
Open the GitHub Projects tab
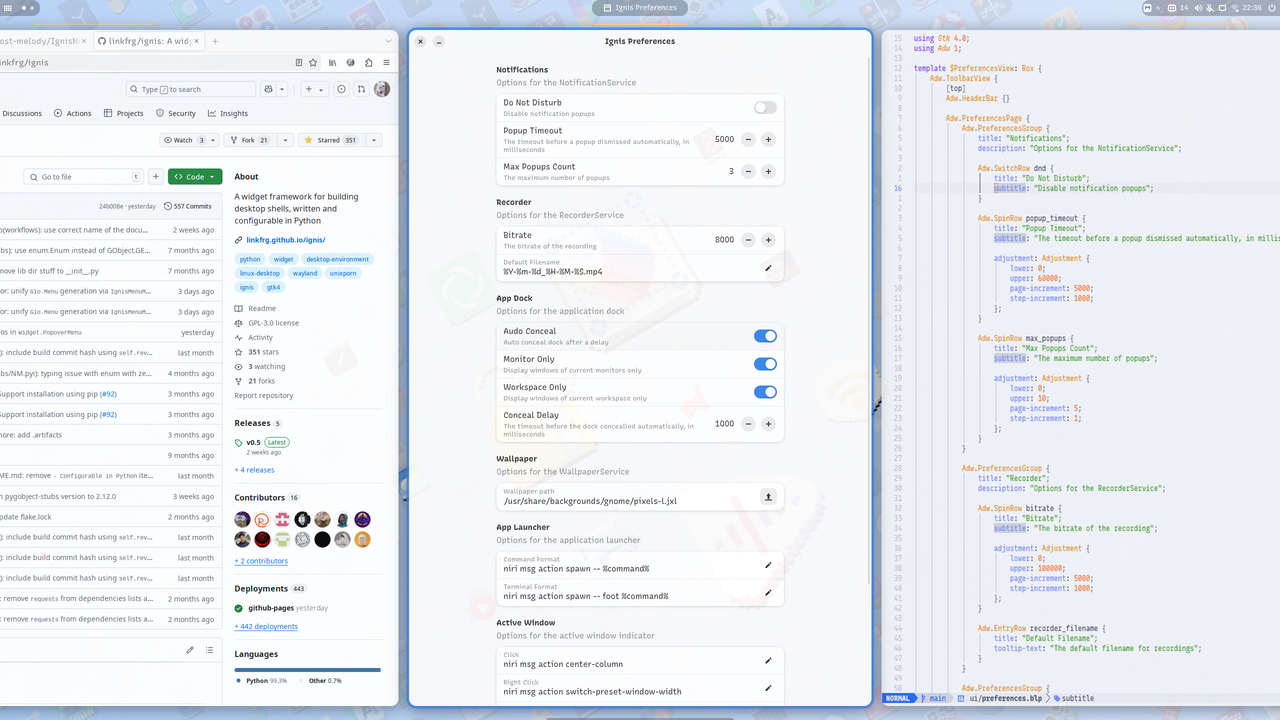124,113
